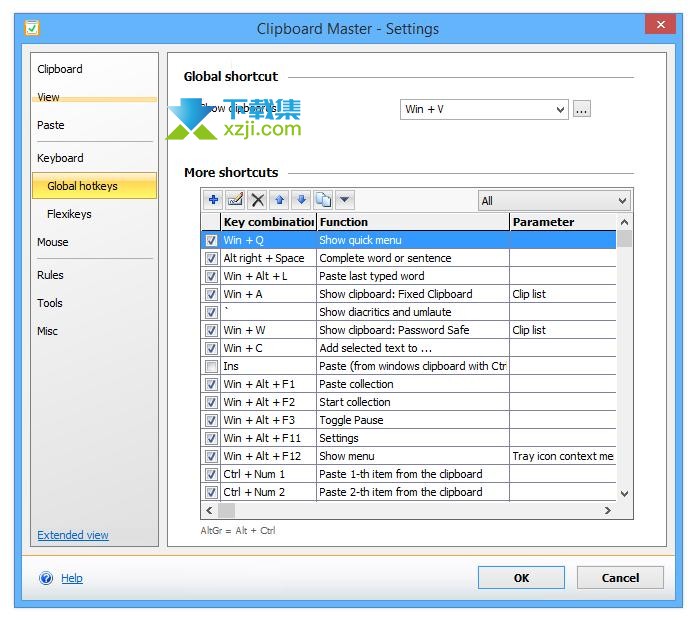Toggle the Win + Q checkbox
695x620 pixels.
[211, 241]
